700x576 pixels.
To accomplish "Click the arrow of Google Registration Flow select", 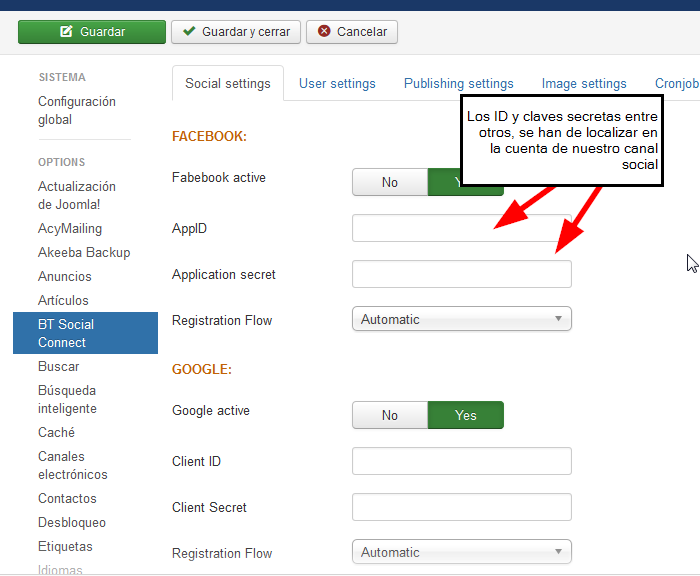I will click(558, 552).
